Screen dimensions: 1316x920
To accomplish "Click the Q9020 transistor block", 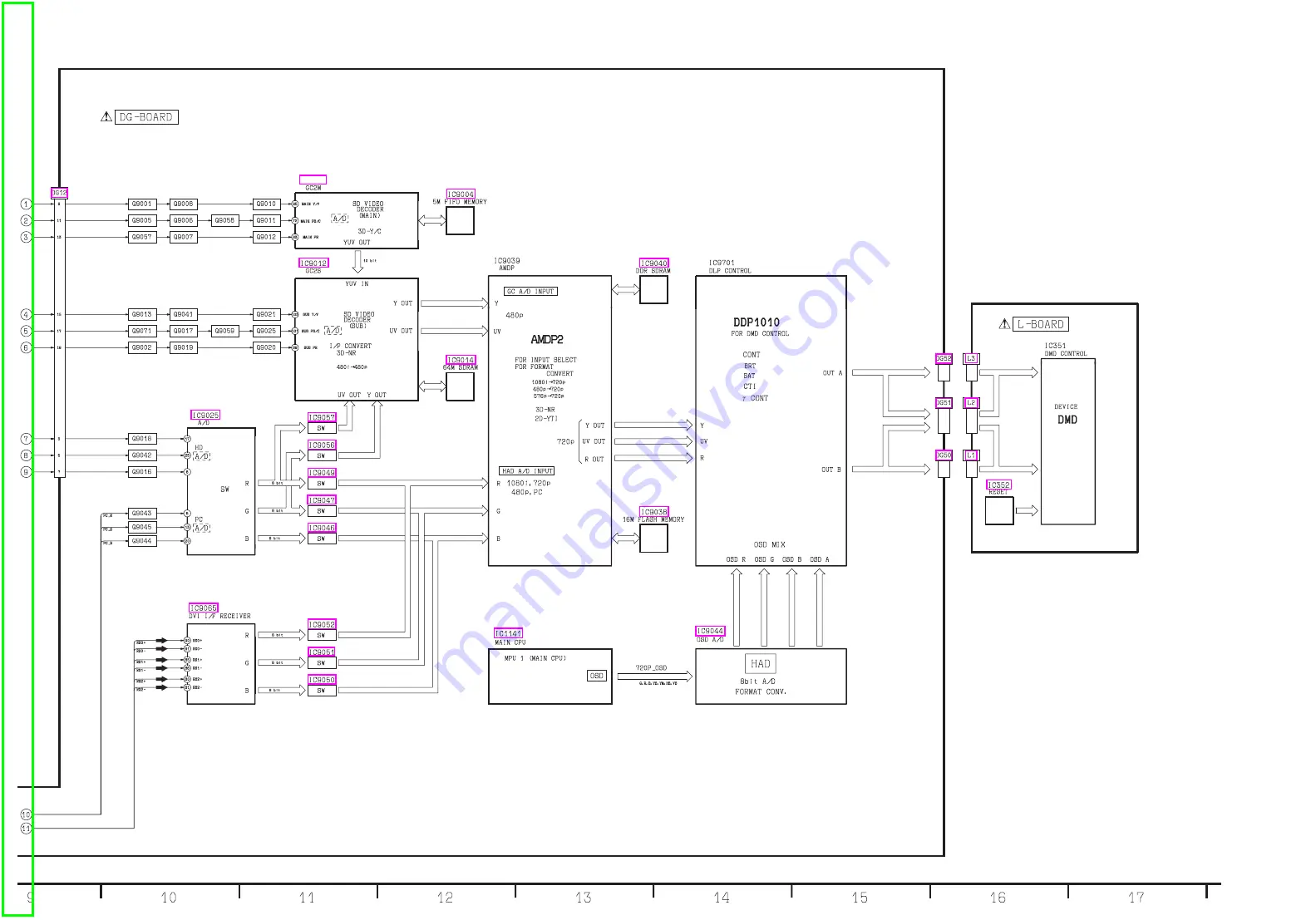I will pyautogui.click(x=266, y=347).
